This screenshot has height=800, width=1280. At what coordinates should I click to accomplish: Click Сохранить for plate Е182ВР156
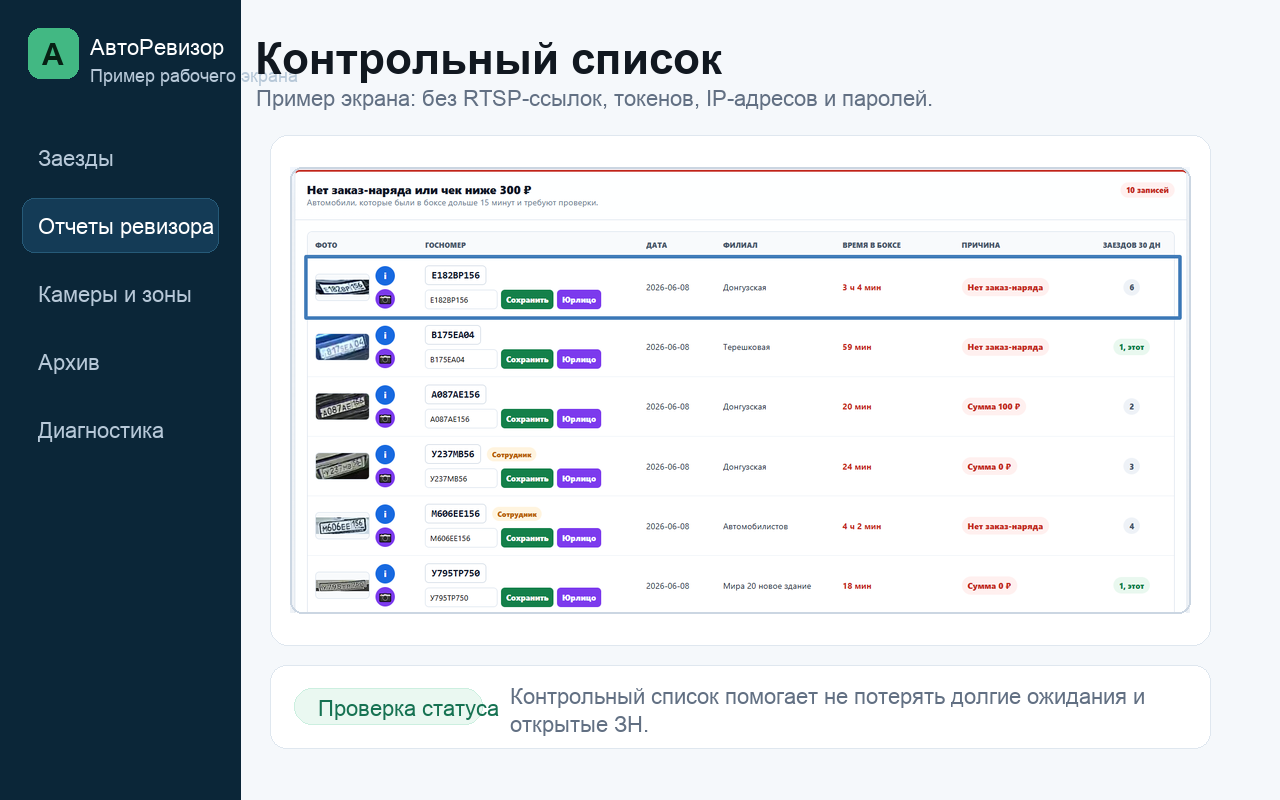tap(527, 299)
